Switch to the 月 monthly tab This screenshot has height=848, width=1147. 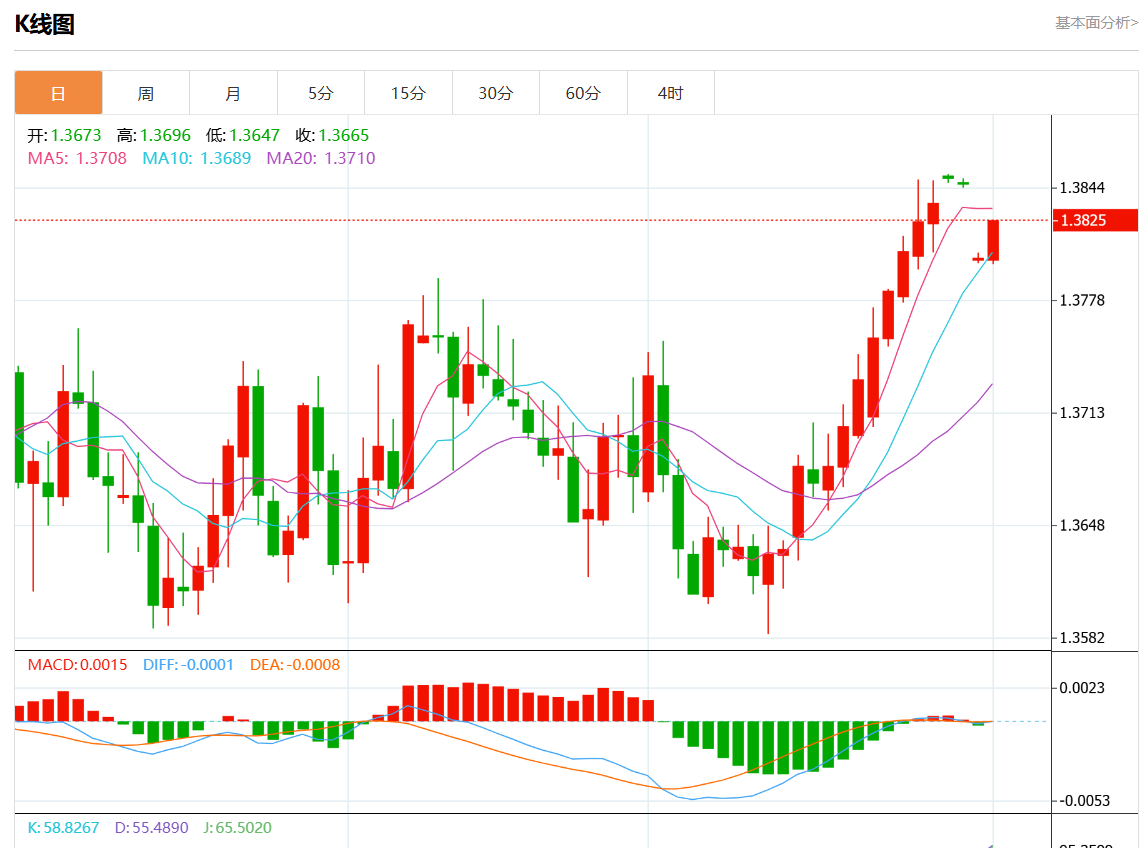pos(233,93)
